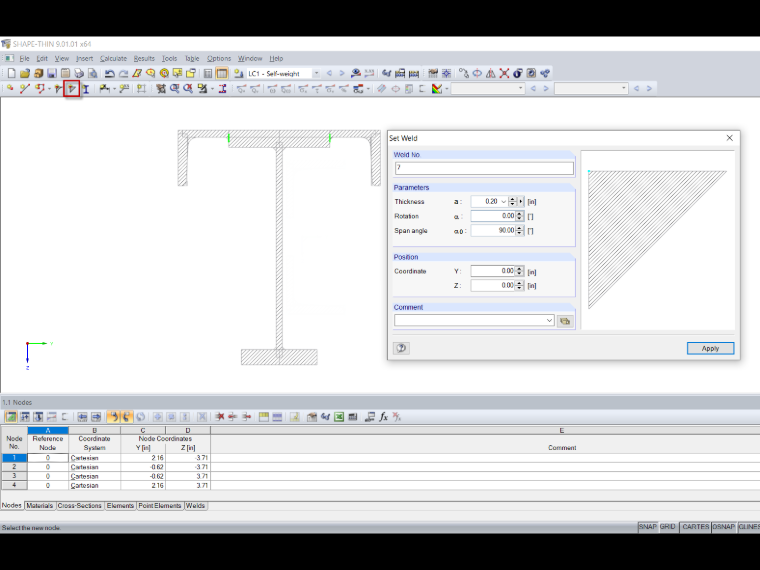Open the Help menu
The width and height of the screenshot is (760, 570).
point(276,58)
